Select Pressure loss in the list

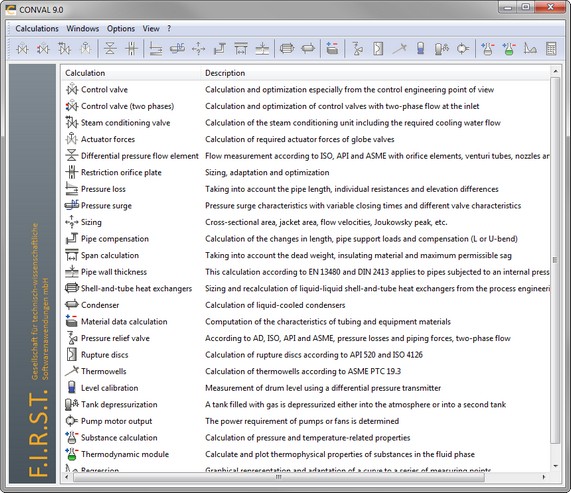[306, 189]
